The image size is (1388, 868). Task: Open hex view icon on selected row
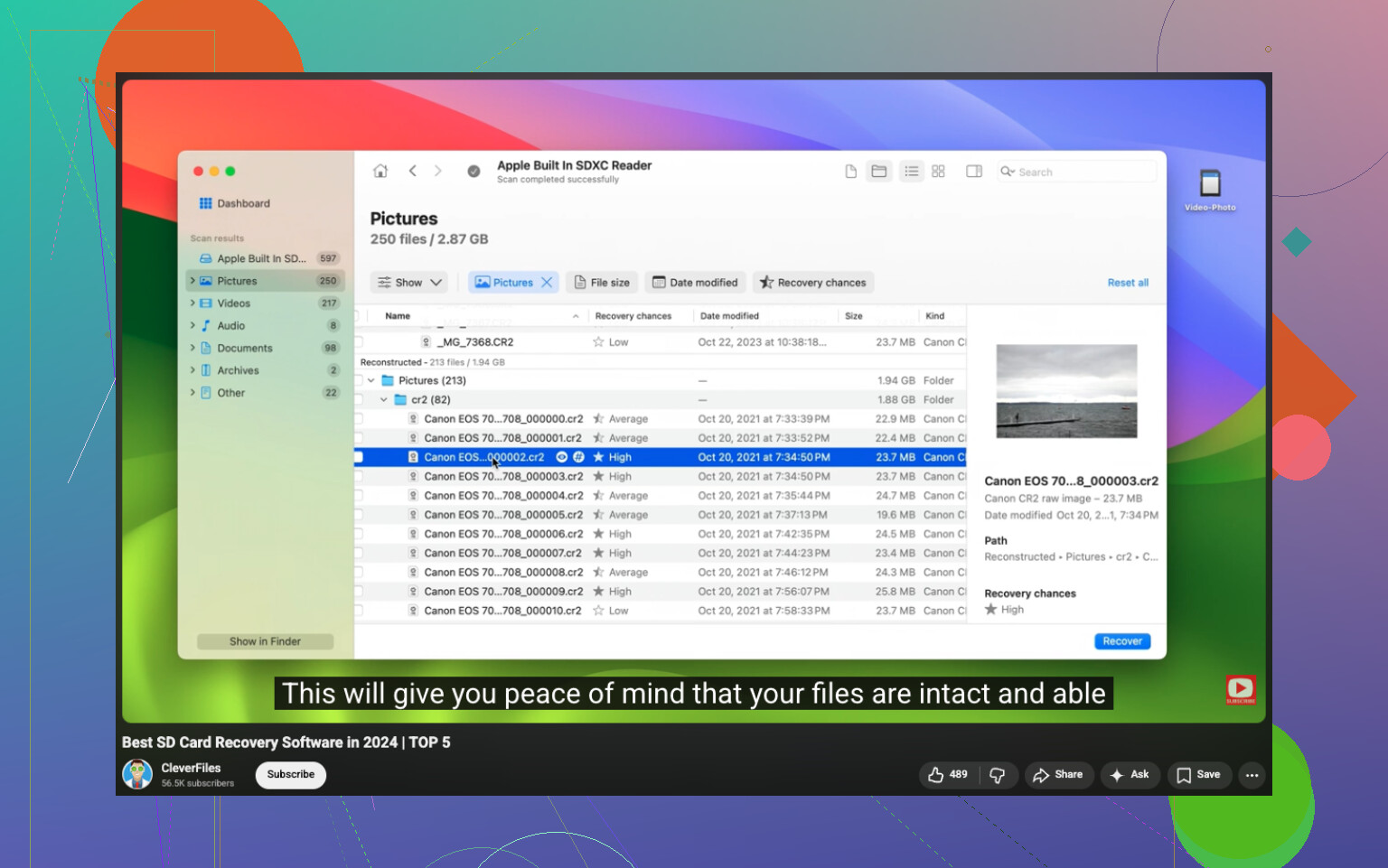click(579, 457)
